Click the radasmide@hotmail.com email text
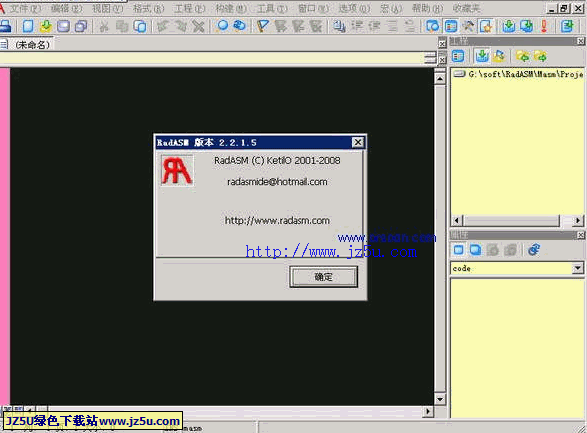 tap(277, 182)
